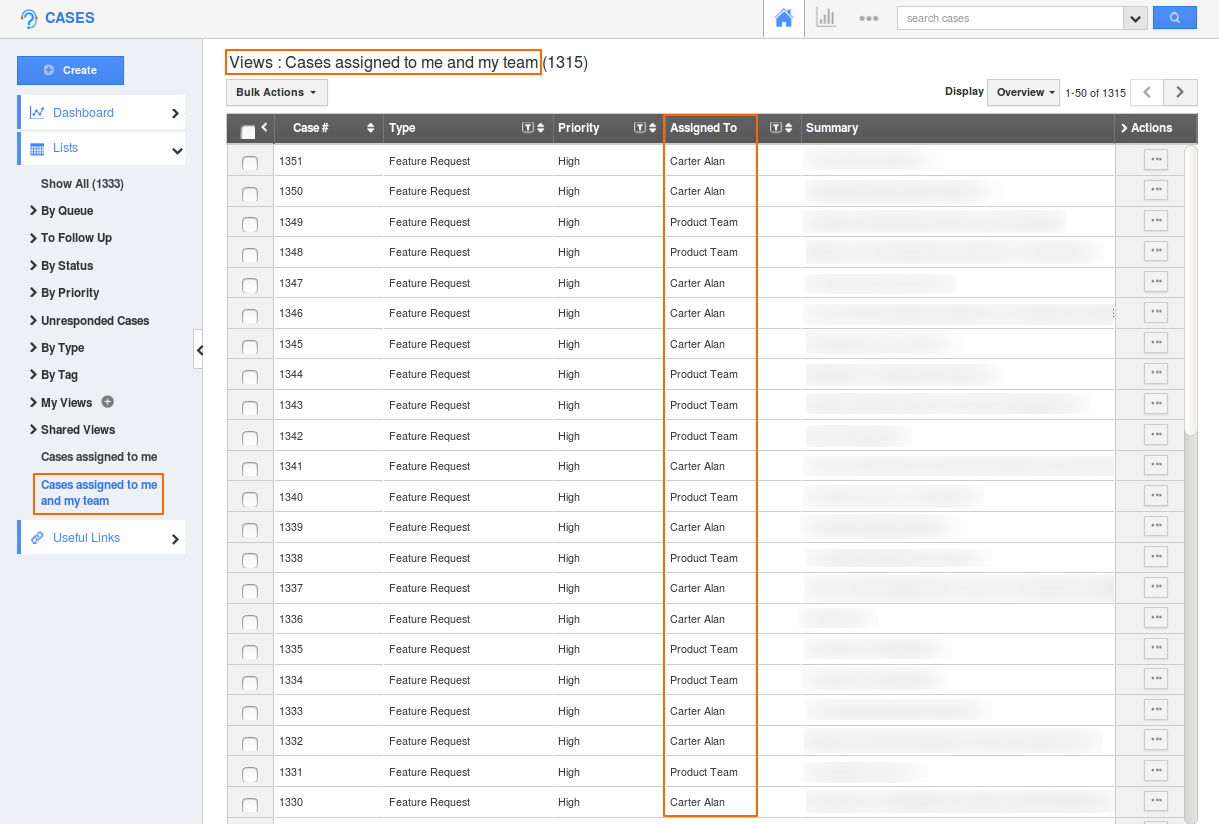This screenshot has height=824, width=1219.
Task: Open the Bulk Actions dropdown
Action: pos(276,93)
